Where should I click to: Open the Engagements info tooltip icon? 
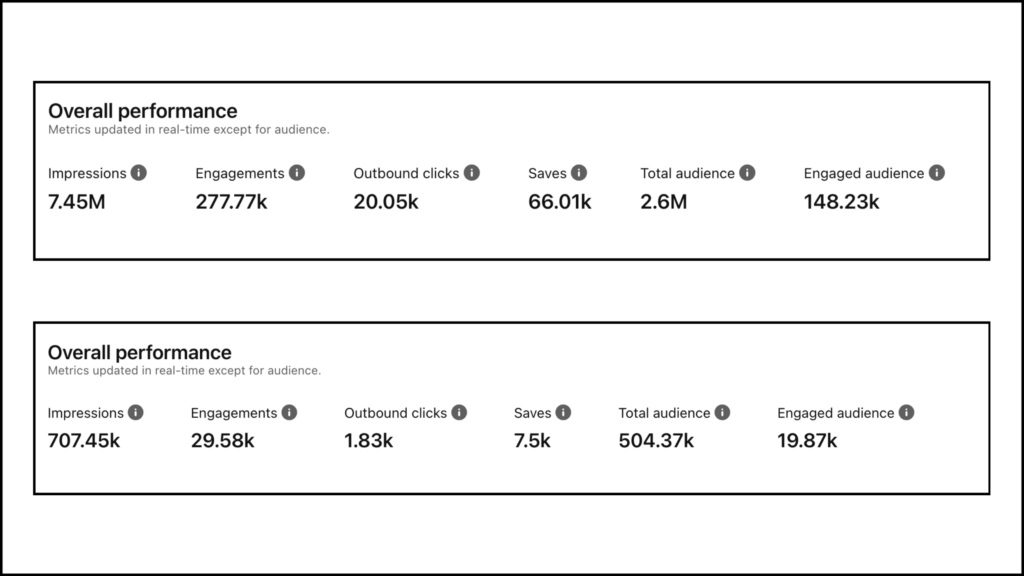(295, 172)
